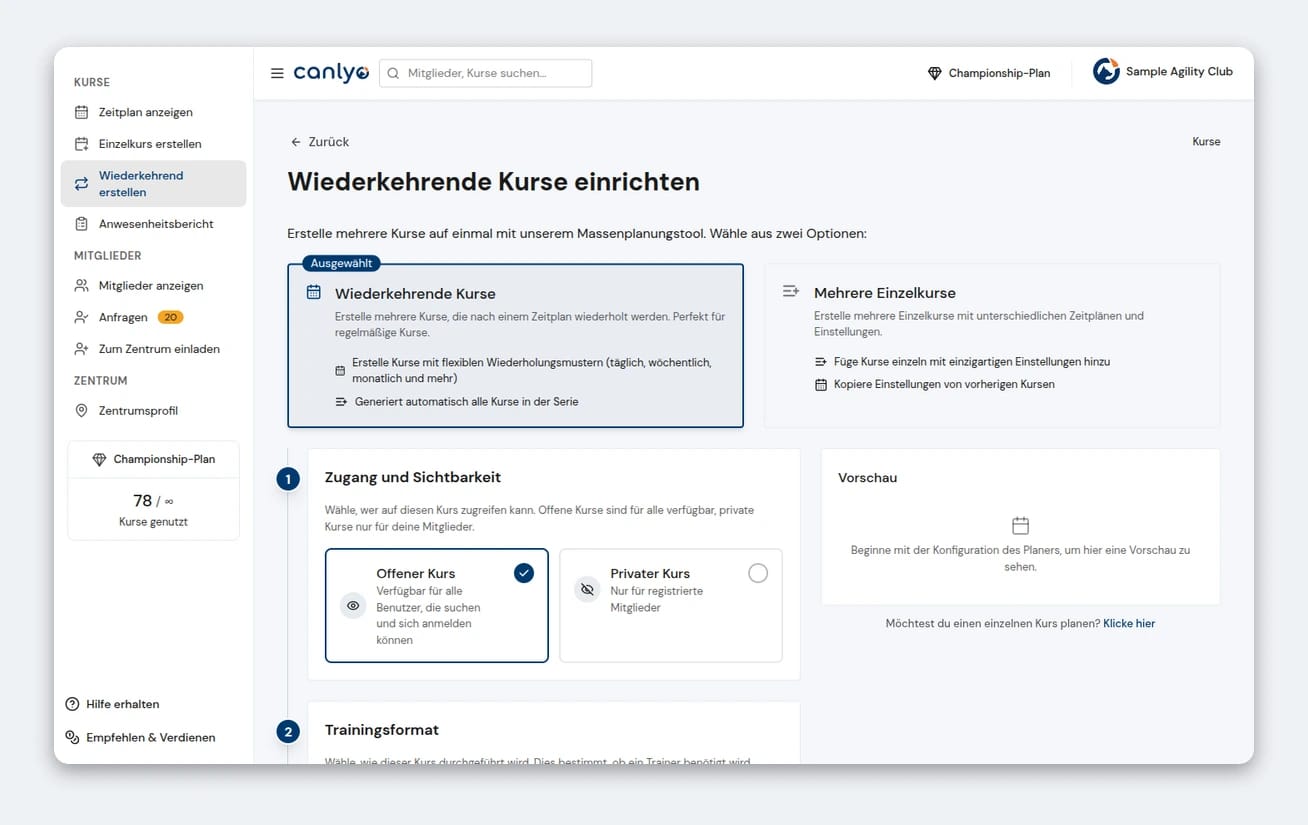Screen dimensions: 1308x825
Task: Choose the Wiederkehrende Kurse option card
Action: (515, 346)
